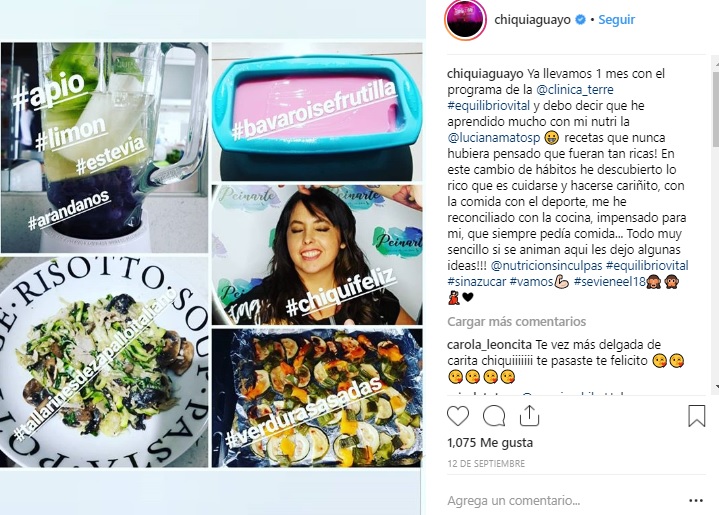Image resolution: width=719 pixels, height=515 pixels.
Task: Open more options with the three dots
Action: [x=696, y=500]
